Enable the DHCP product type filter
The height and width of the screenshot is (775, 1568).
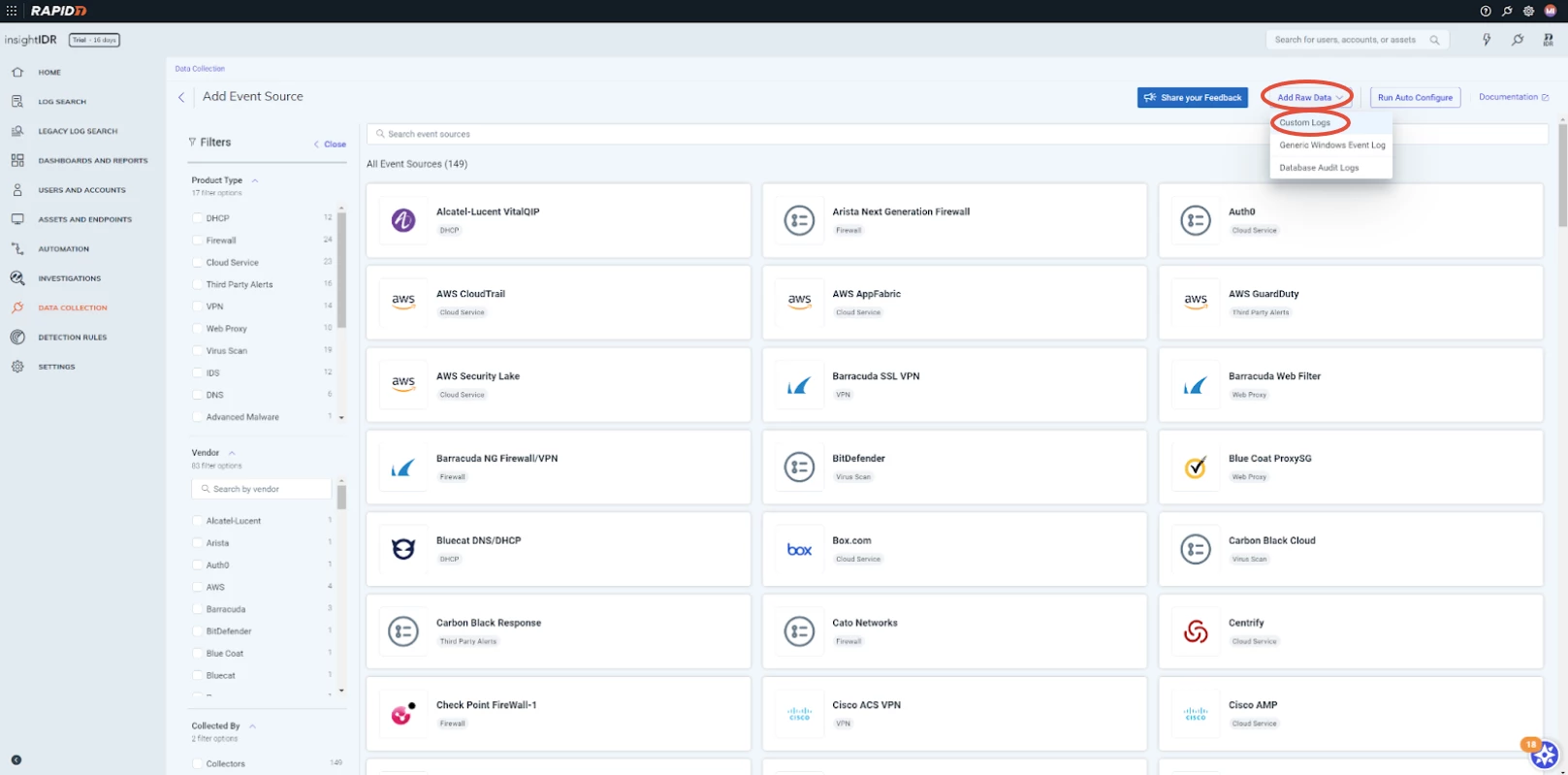198,218
